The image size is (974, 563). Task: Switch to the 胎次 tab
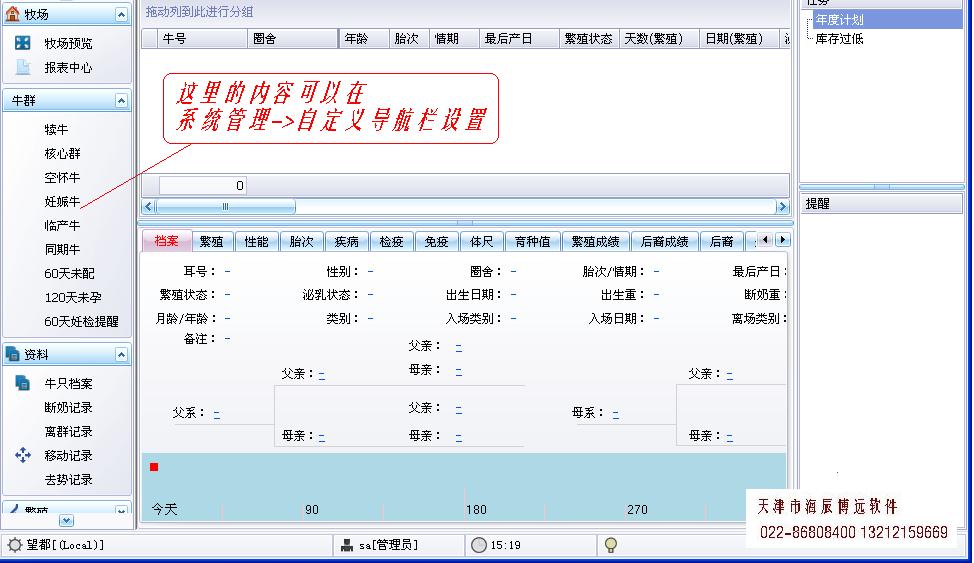click(302, 241)
